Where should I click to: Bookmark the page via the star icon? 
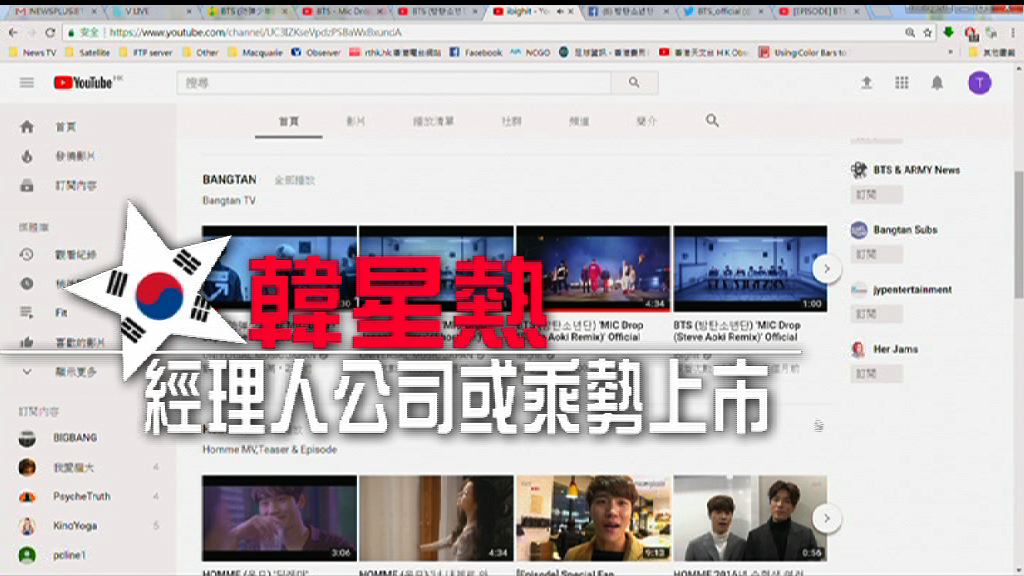point(928,31)
